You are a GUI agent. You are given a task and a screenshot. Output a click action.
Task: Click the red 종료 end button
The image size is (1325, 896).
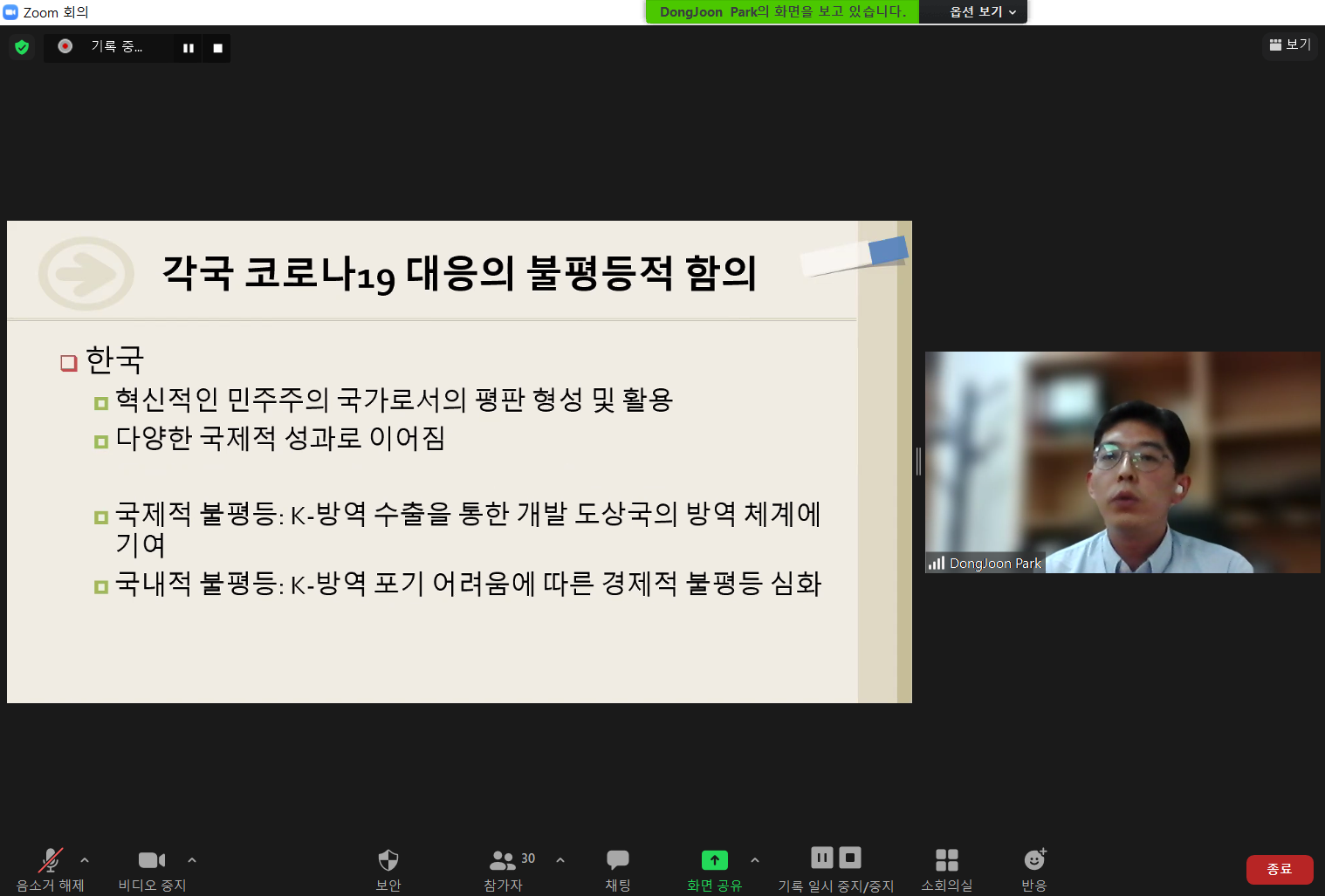click(x=1279, y=869)
